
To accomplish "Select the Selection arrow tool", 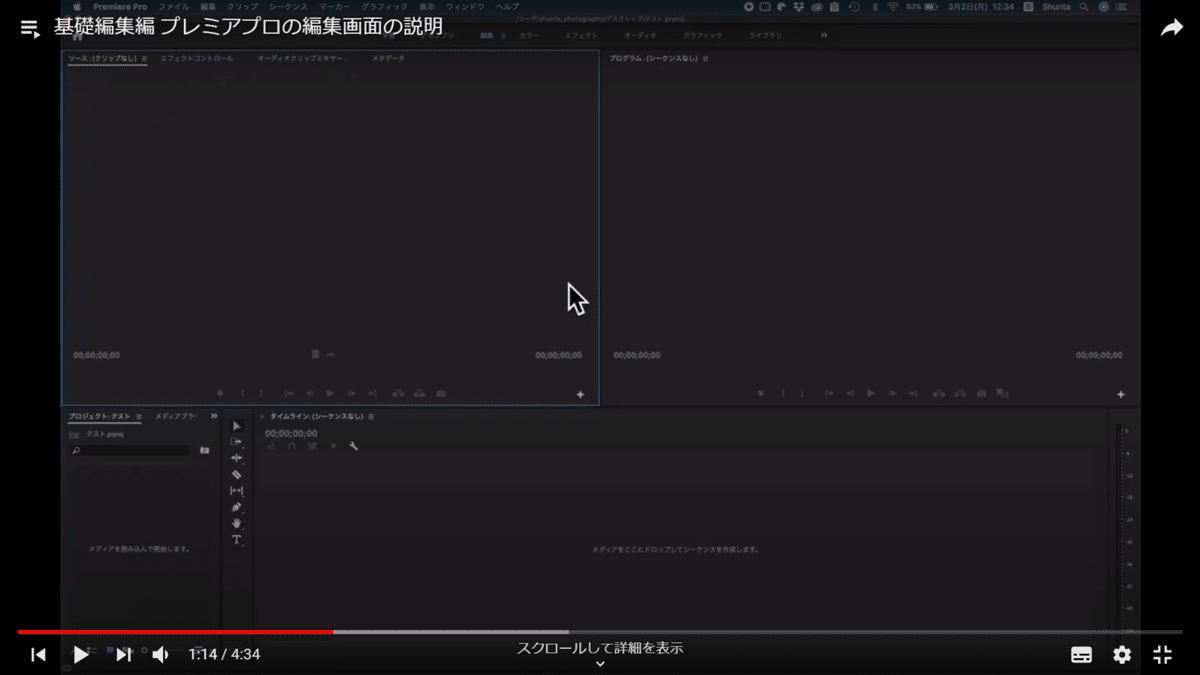I will (236, 426).
